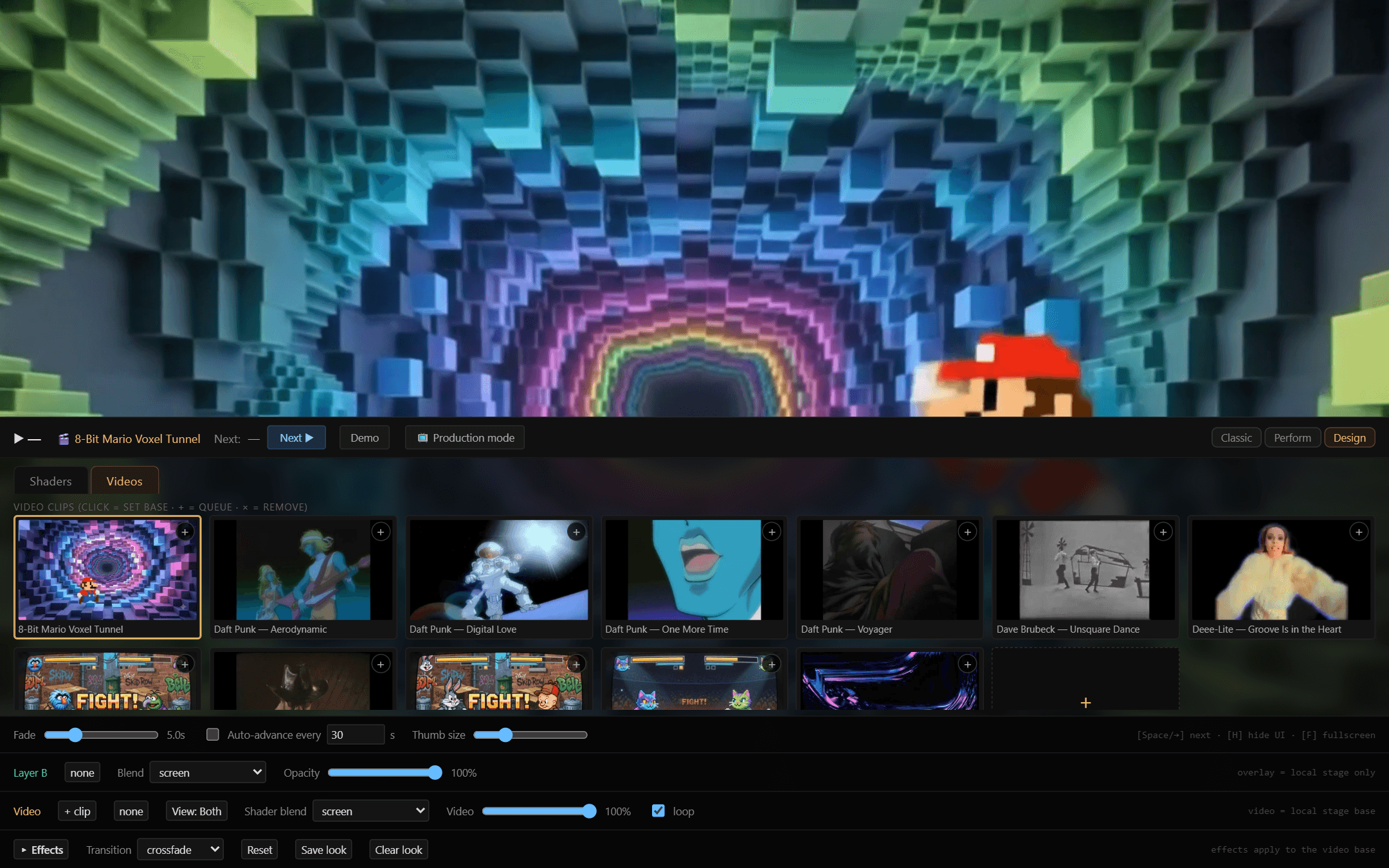Queue Dave Brubeck — Unsquare Dance using its plus icon
Screen dimensions: 1389x868
(x=1163, y=532)
